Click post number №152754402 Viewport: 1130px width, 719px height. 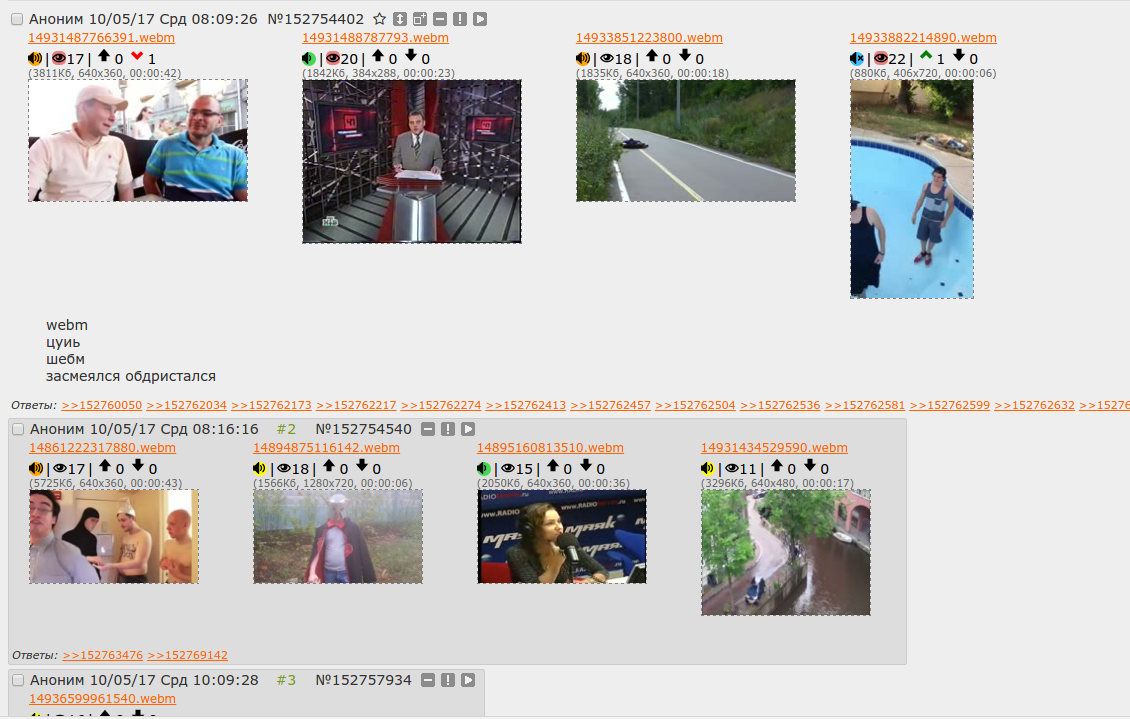[x=316, y=19]
